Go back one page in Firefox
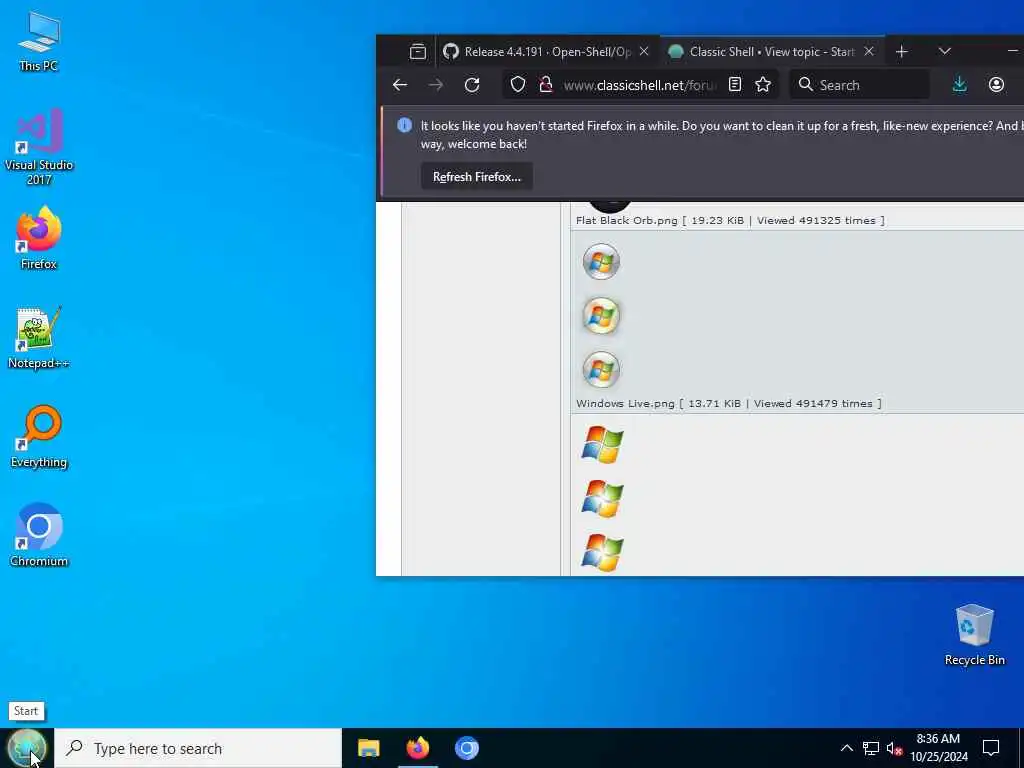This screenshot has width=1024, height=768. point(400,85)
